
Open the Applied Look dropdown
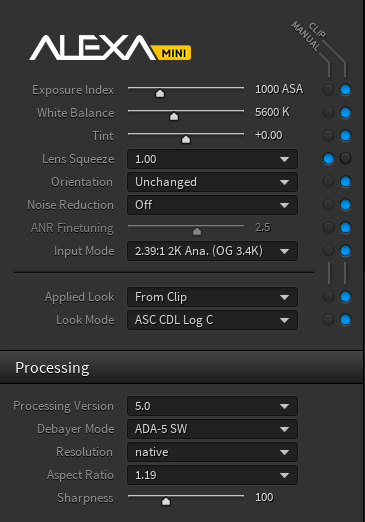(212, 297)
